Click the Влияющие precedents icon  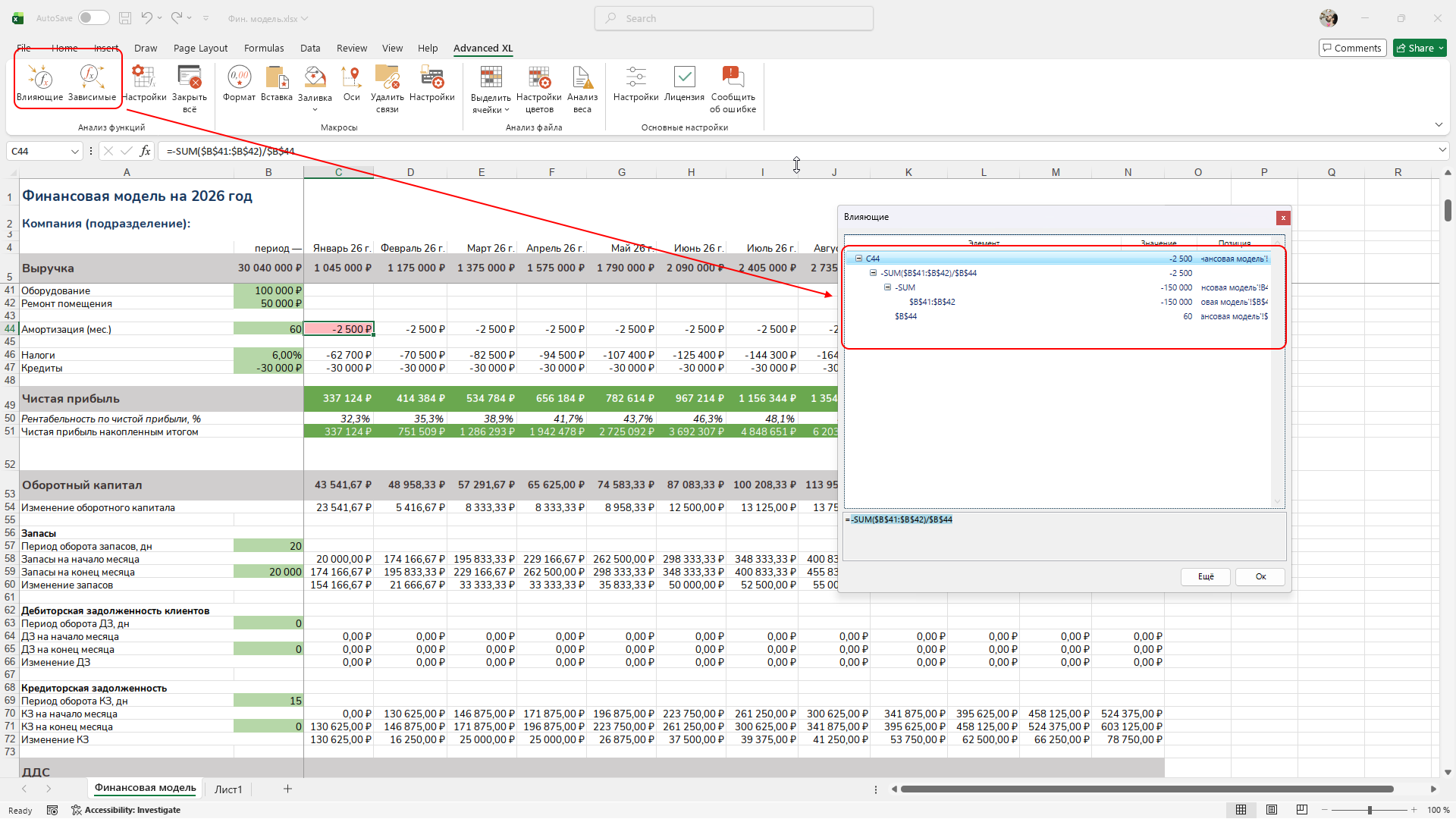pos(39,77)
